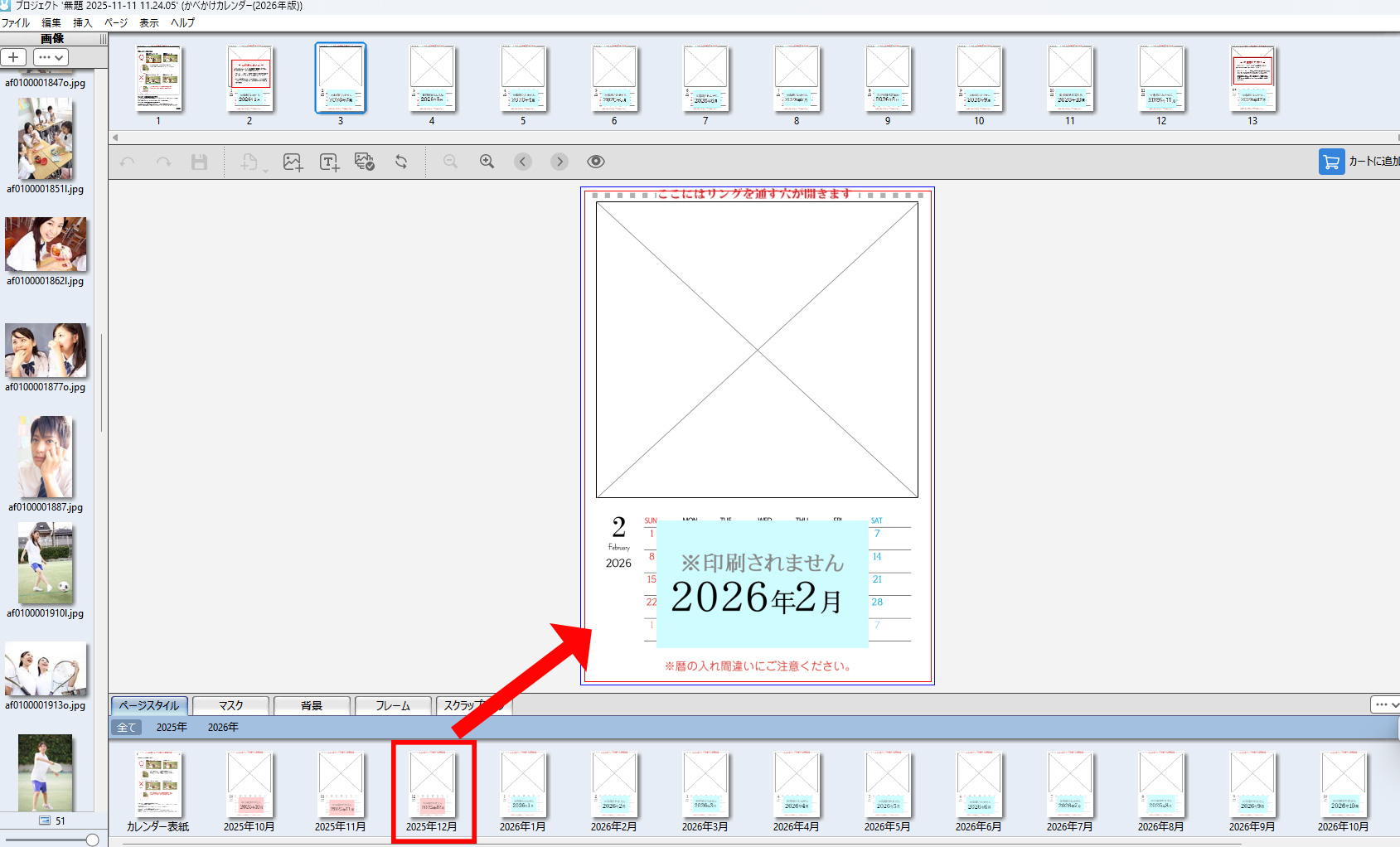This screenshot has height=847, width=1400.
Task: Switch to the マスク tab
Action: click(x=230, y=705)
